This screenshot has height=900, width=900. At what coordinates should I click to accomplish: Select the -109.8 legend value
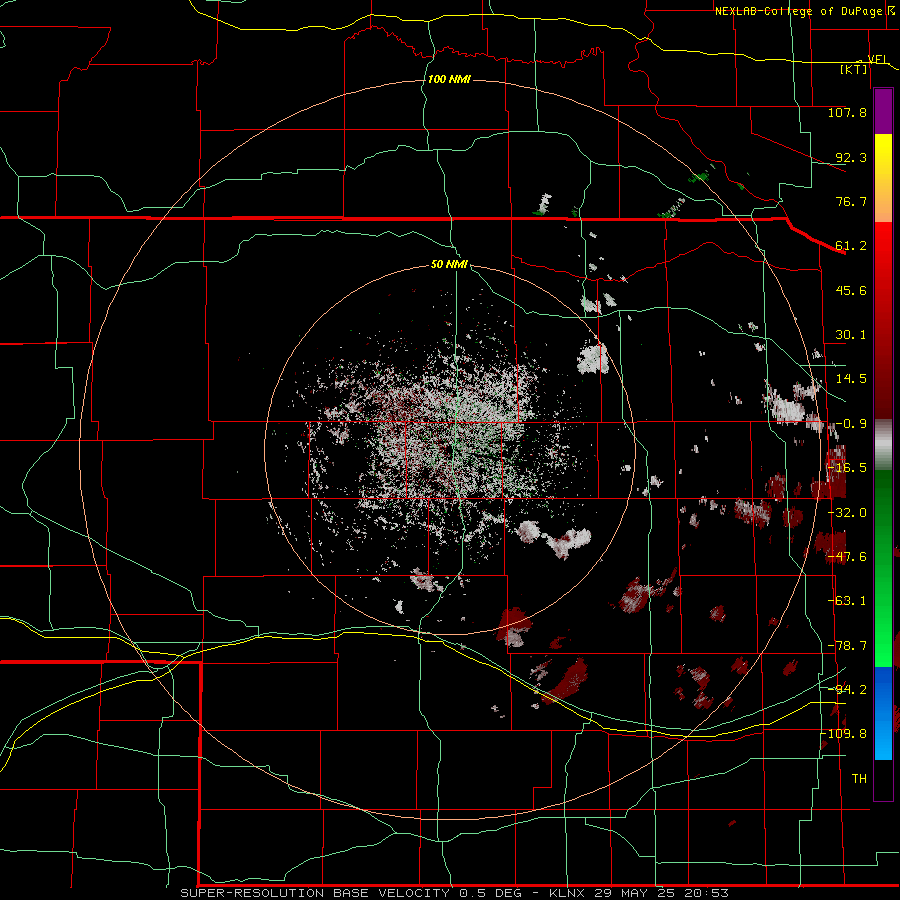(844, 734)
